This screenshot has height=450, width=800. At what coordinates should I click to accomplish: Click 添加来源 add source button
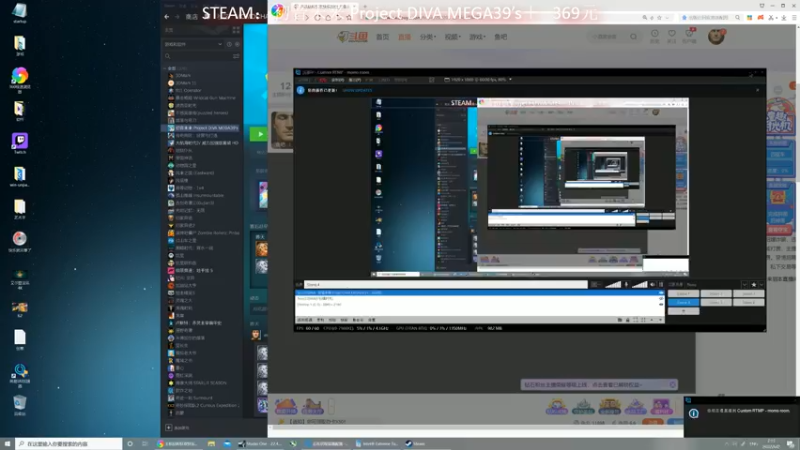[x=305, y=320]
